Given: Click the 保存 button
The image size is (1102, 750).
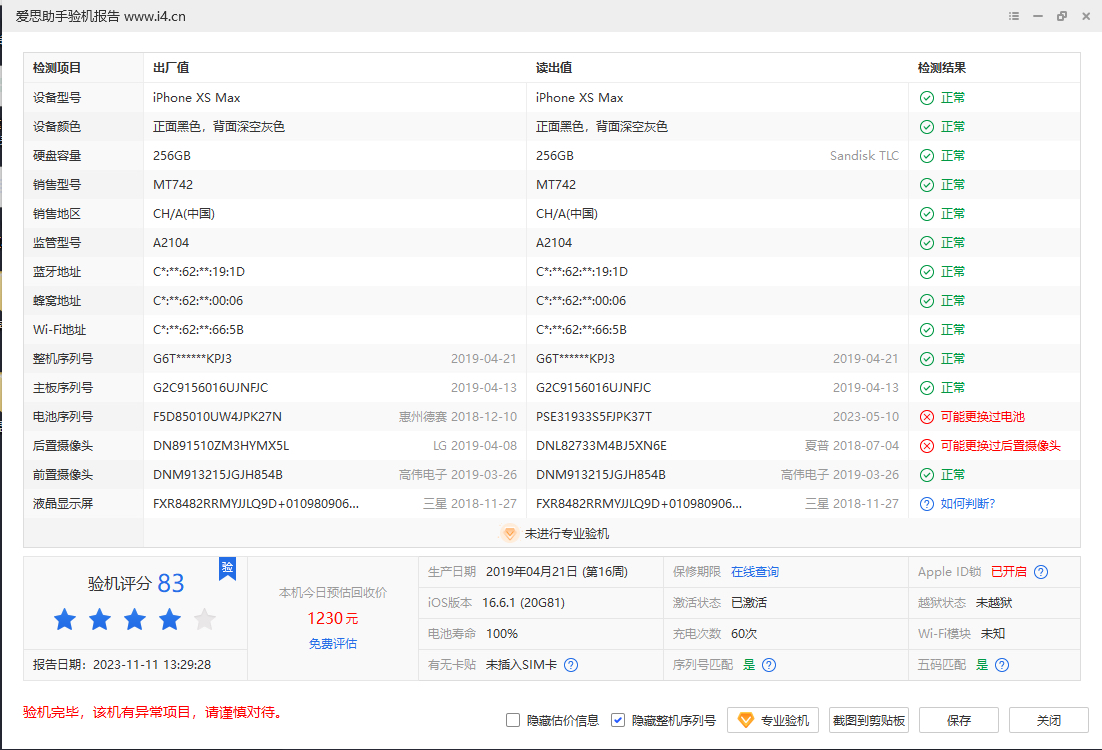Looking at the screenshot, I should (957, 719).
